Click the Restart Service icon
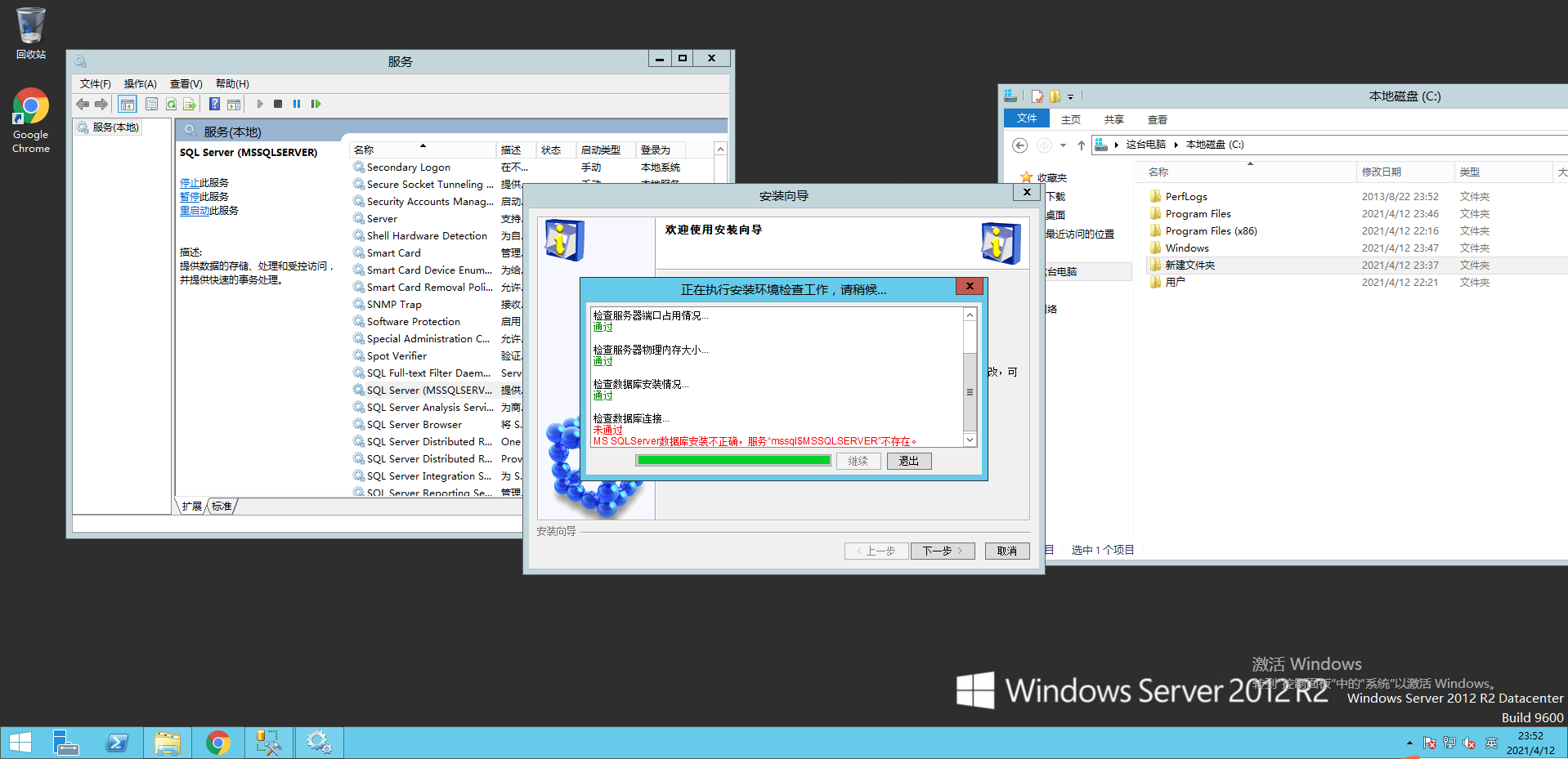1568x759 pixels. 316,105
